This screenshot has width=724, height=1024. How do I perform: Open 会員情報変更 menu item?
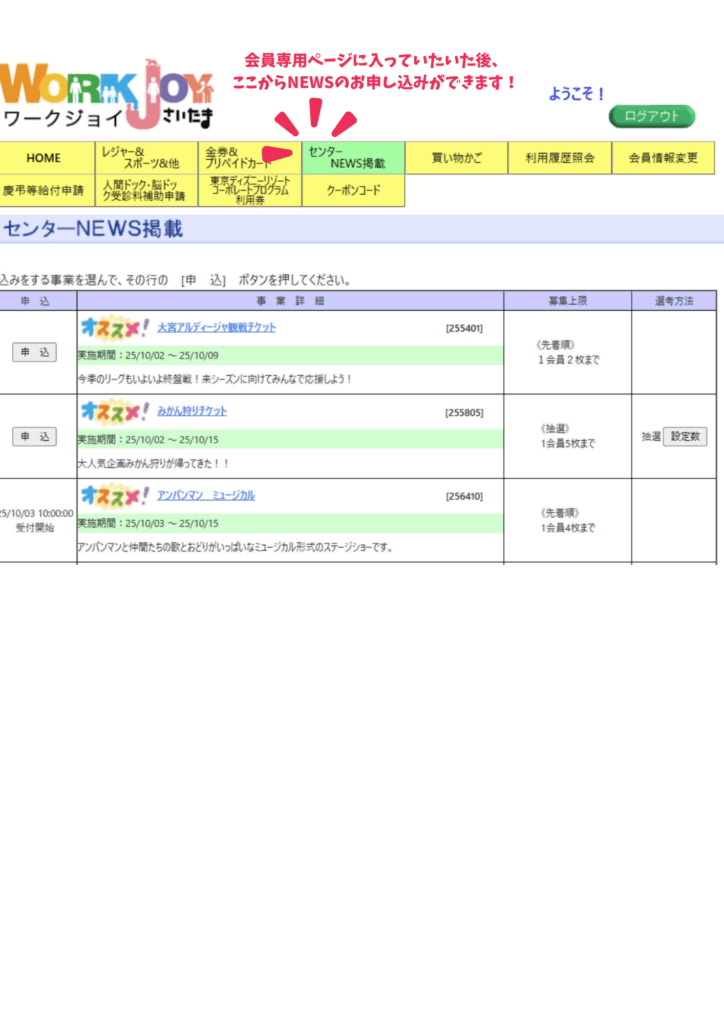(x=663, y=158)
